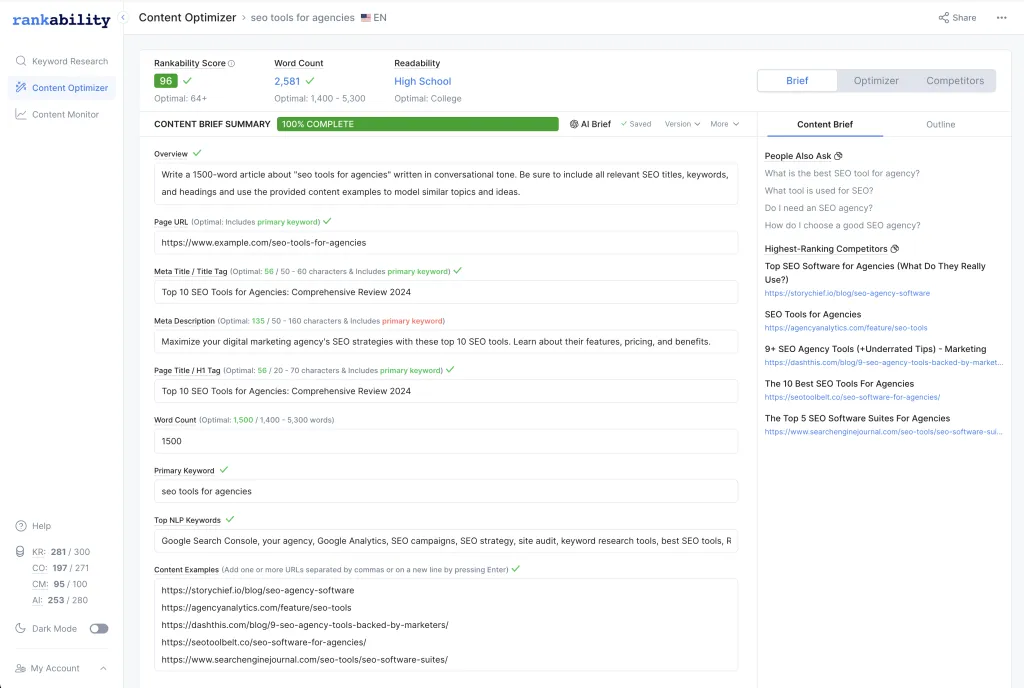Screen dimensions: 1024x688
Task: Click the Keyword Research magnifier icon
Action: 21,61
